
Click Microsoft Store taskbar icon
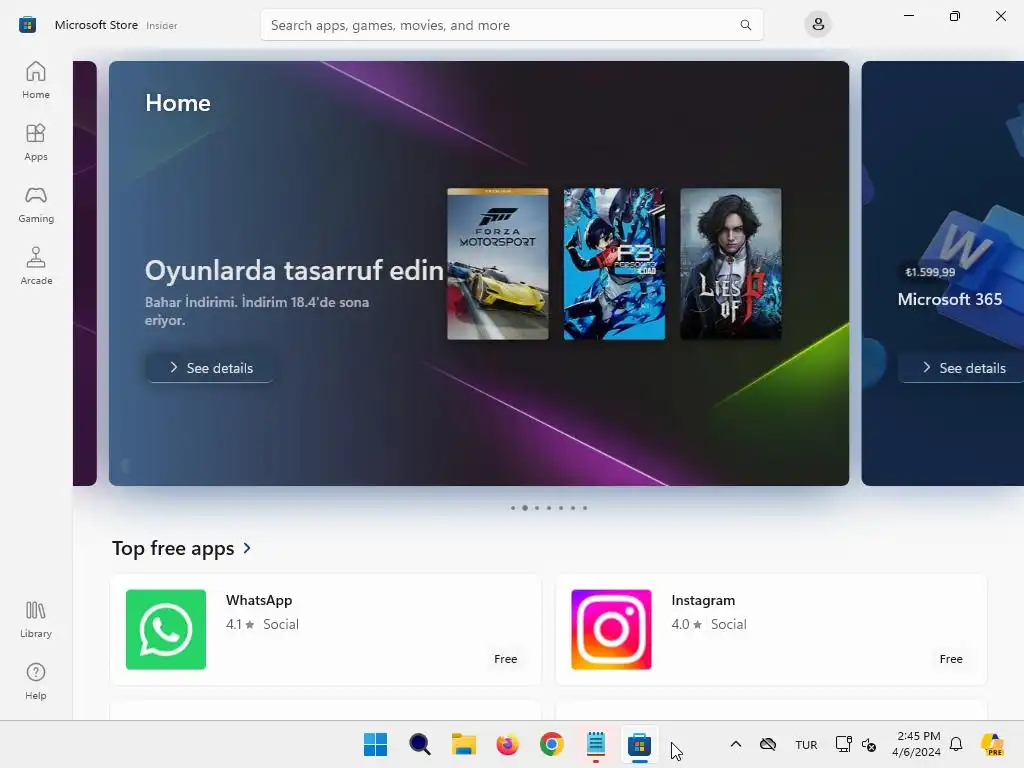pos(639,744)
